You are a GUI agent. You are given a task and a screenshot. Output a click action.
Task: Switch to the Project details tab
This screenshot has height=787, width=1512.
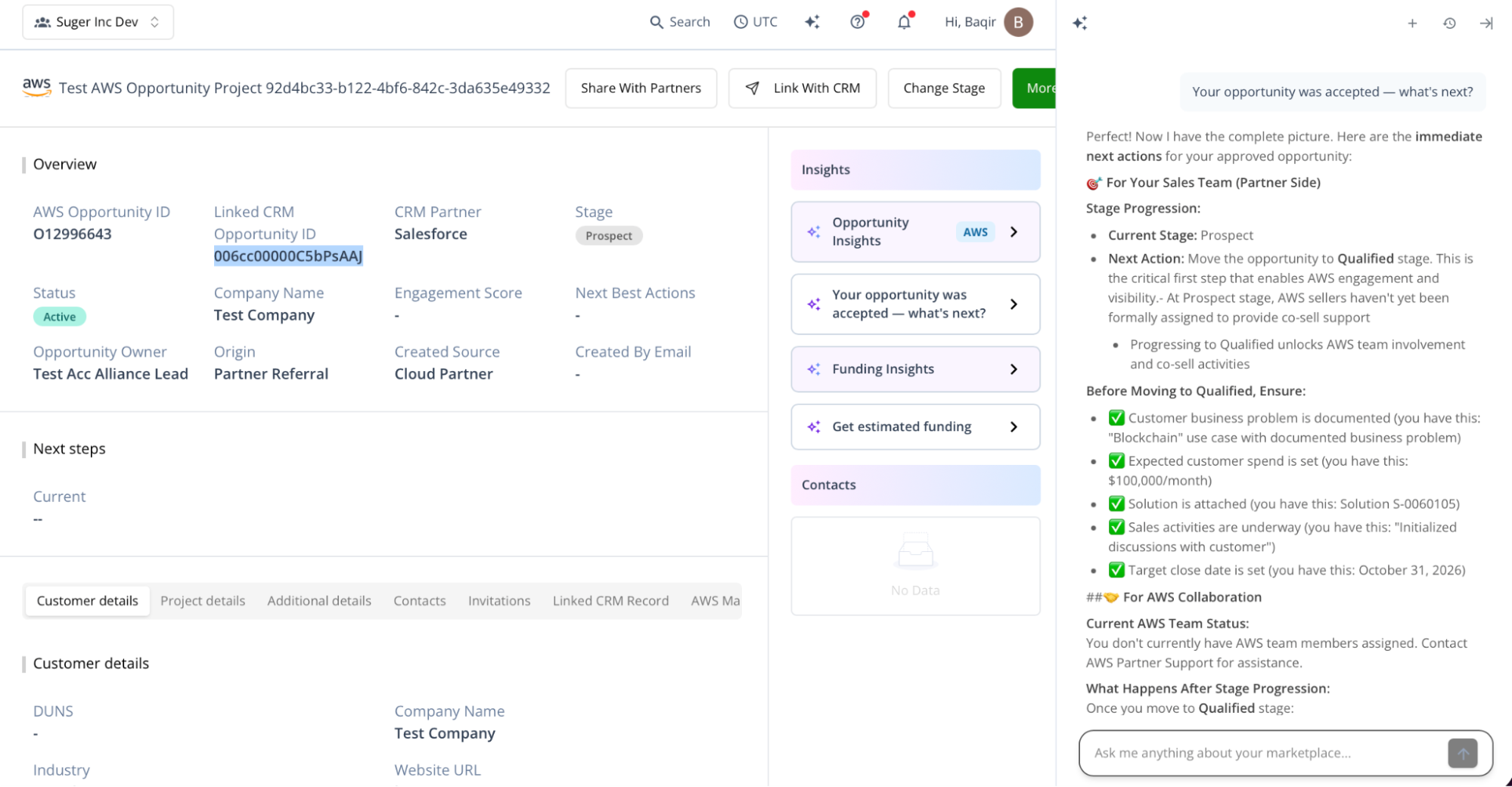[x=202, y=600]
